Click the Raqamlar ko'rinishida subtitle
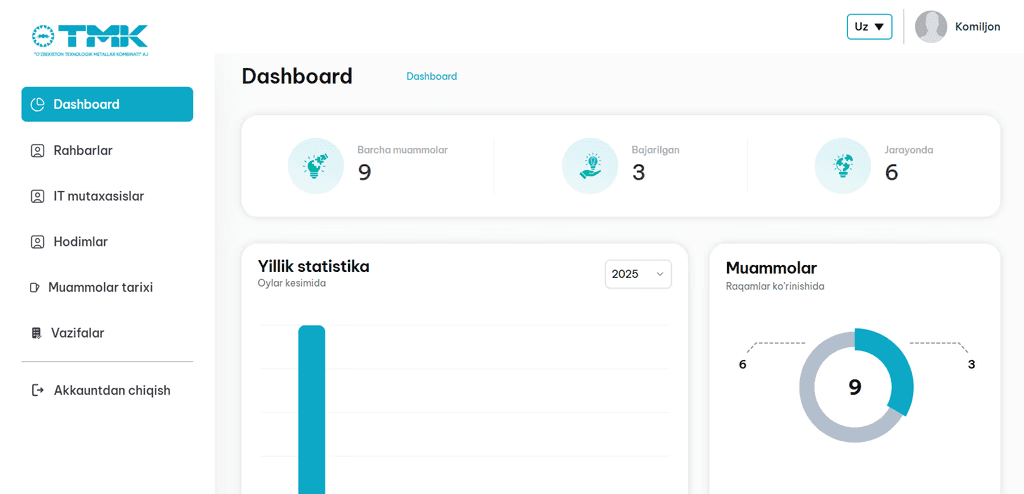The image size is (1024, 494). point(775,286)
